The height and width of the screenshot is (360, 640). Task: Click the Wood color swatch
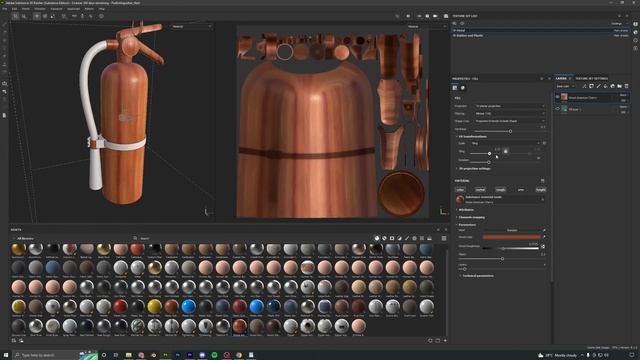(511, 237)
